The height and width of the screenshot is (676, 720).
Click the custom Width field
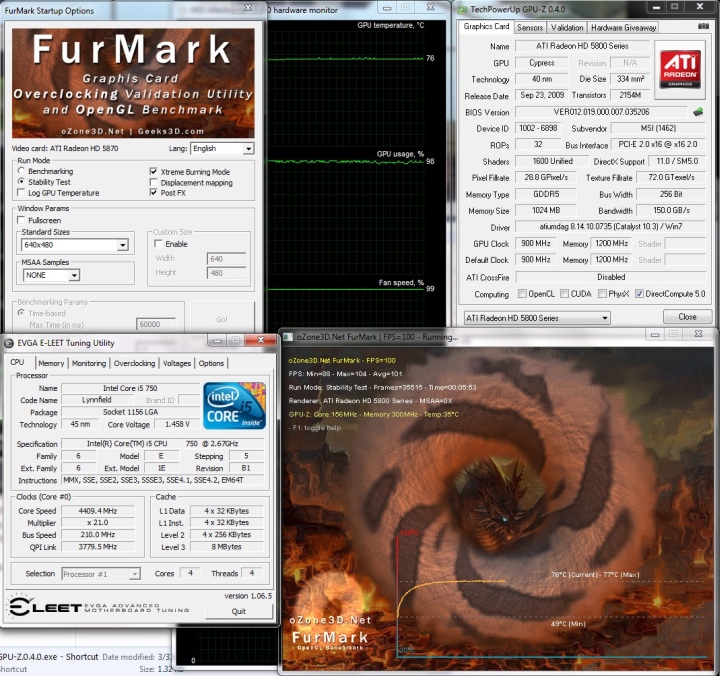tap(226, 259)
